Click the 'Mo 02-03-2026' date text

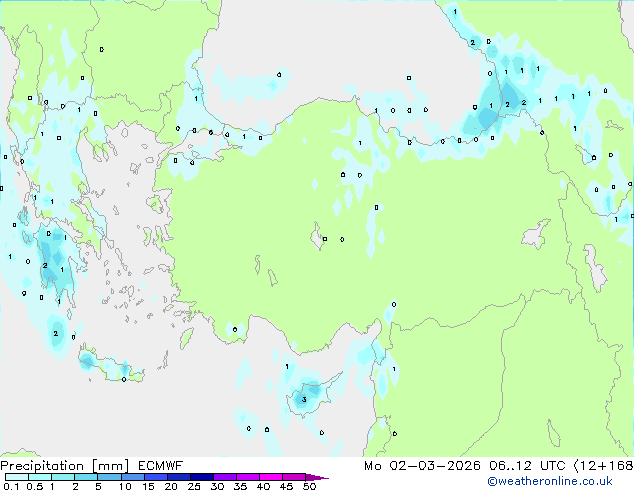pyautogui.click(x=422, y=466)
